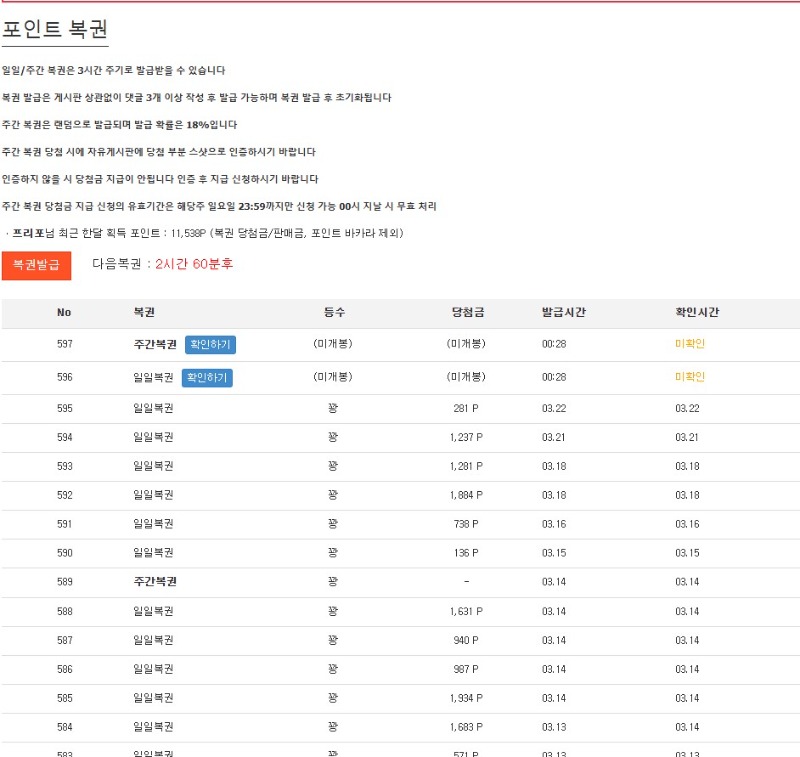The width and height of the screenshot is (800, 757).
Task: Click the 당첨금 column header
Action: 466,313
